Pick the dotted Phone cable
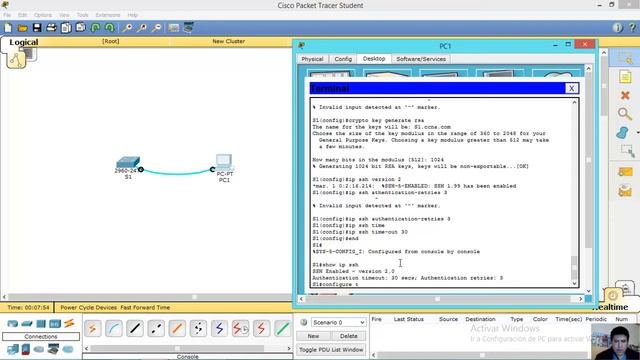This screenshot has height=360, width=640. (198, 329)
